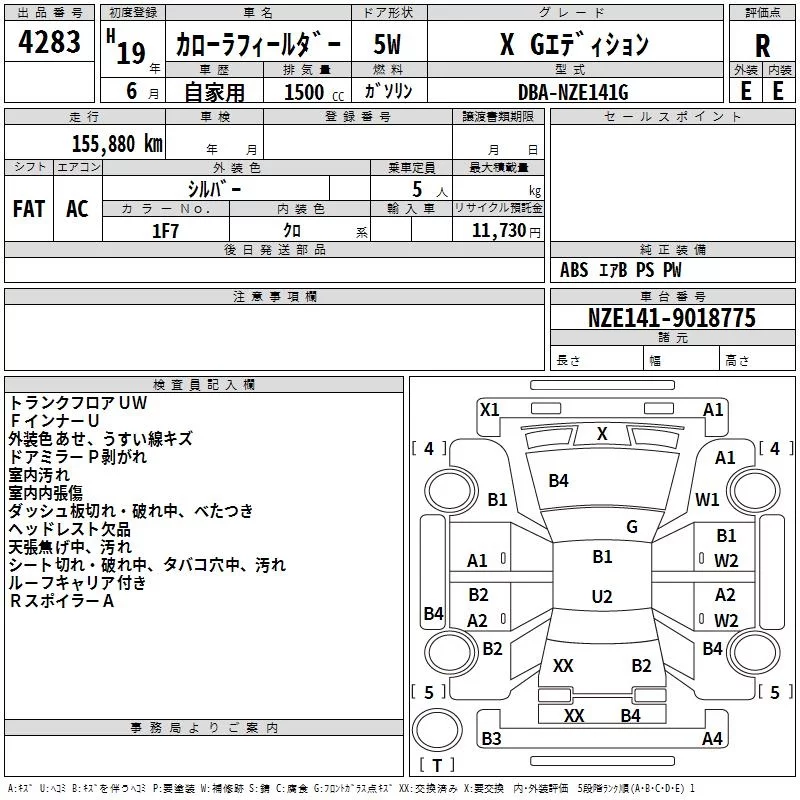Select the 注意事項欄 header
This screenshot has width=800, height=800.
pyautogui.click(x=274, y=297)
